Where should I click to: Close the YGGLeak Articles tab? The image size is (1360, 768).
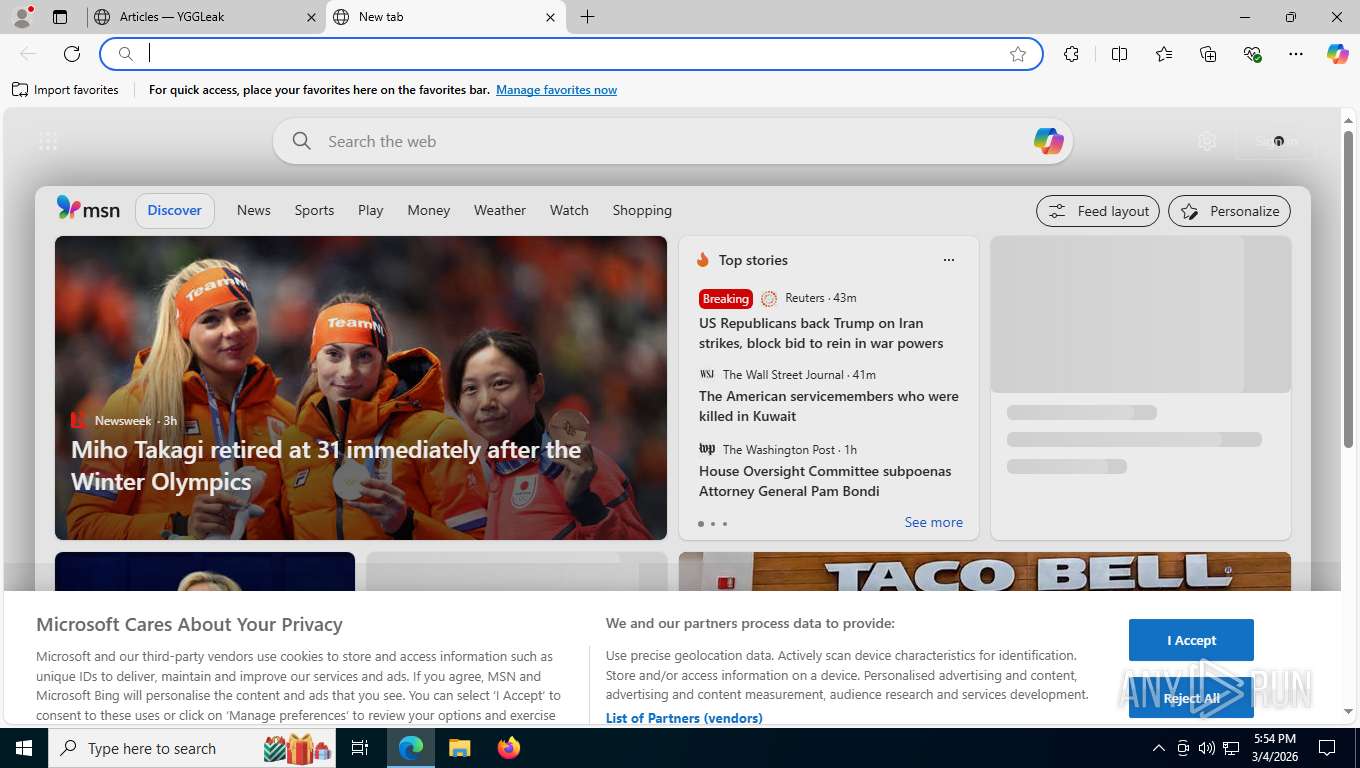(311, 17)
